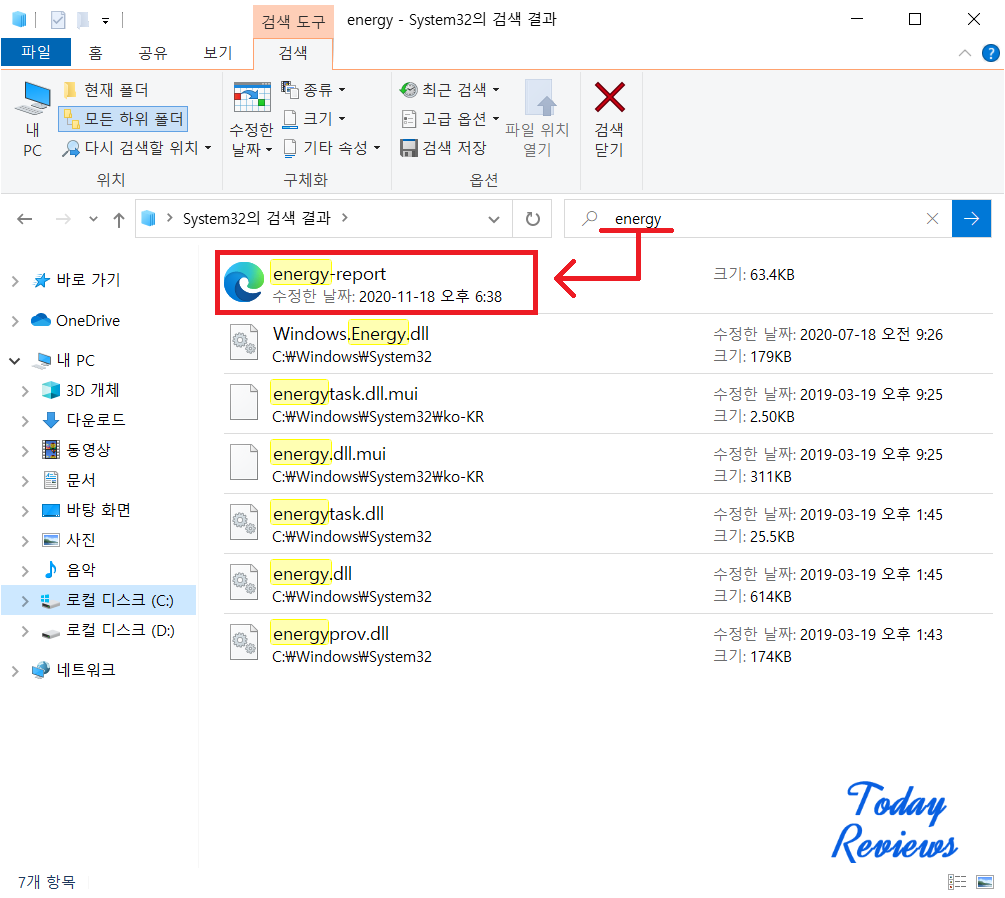Switch to large icons view in status bar

(985, 882)
